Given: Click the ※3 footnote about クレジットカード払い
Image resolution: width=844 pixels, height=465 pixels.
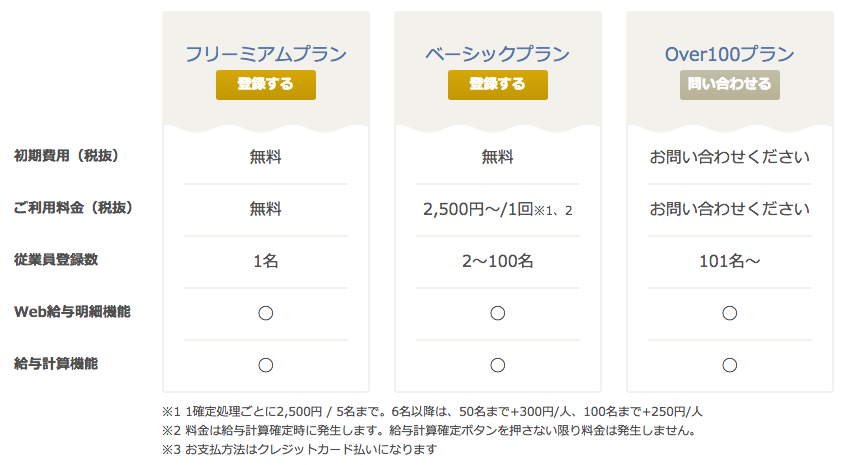Looking at the screenshot, I should [299, 449].
